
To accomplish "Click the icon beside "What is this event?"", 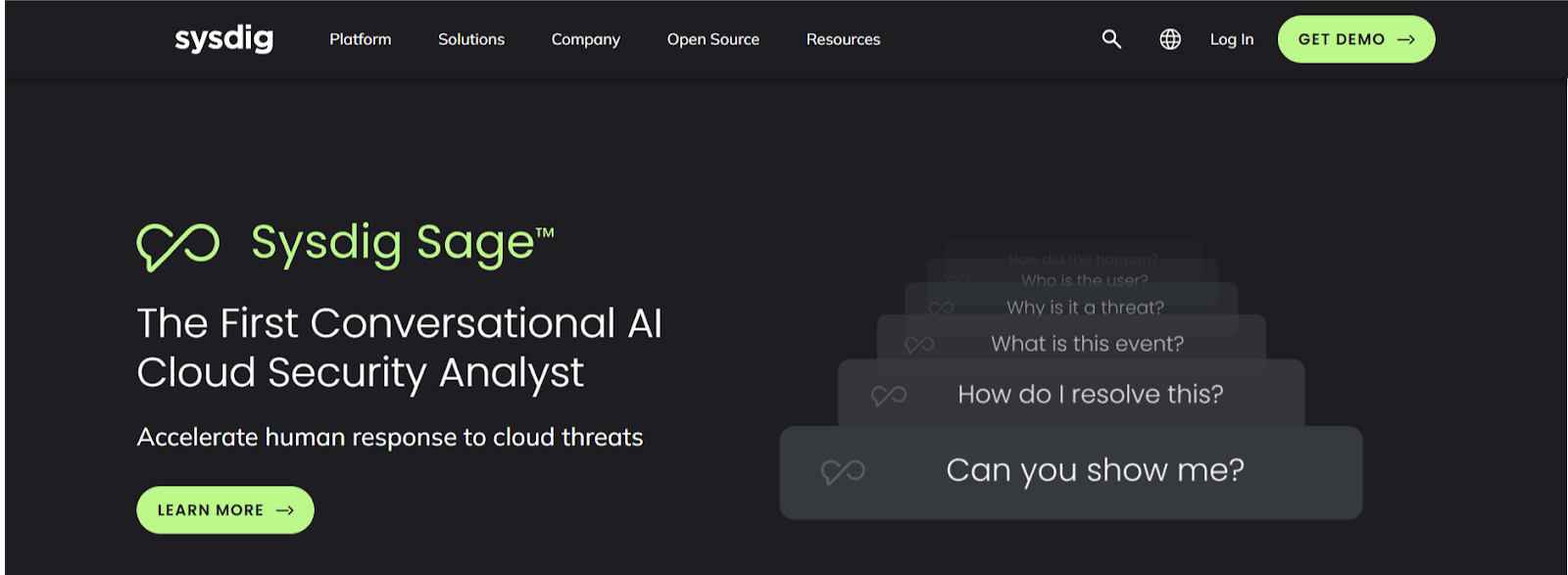I will click(x=919, y=345).
